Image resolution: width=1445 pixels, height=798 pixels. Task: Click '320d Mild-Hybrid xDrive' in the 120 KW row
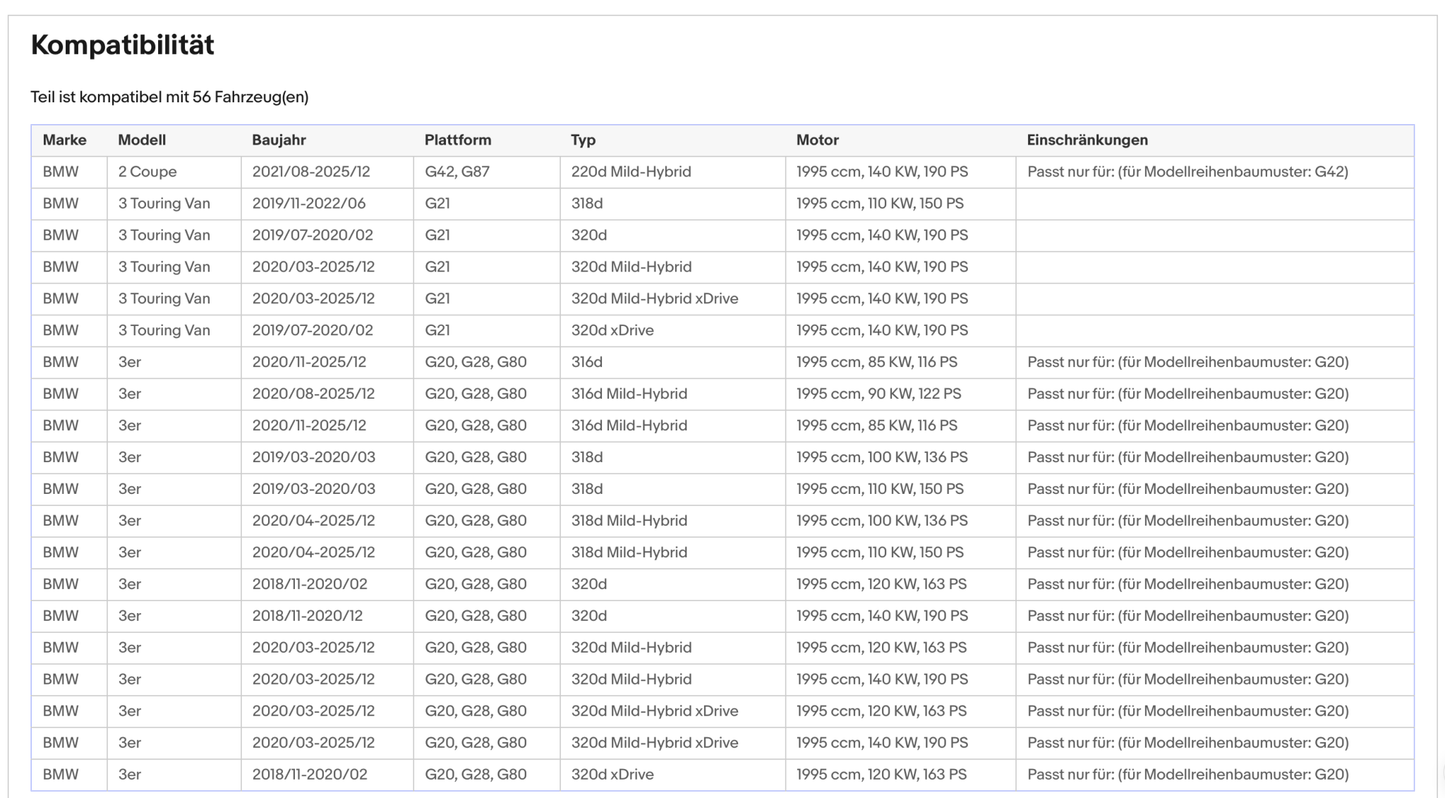click(x=655, y=711)
